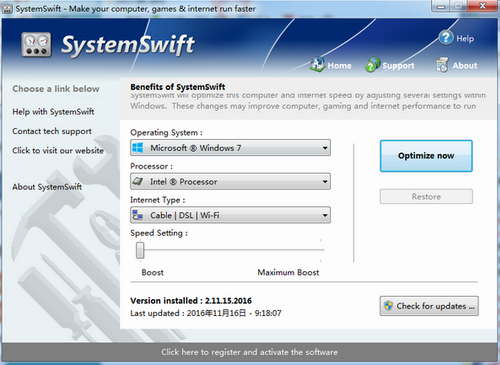The height and width of the screenshot is (365, 500).
Task: Click the network computers icon in the Internet Type dropdown
Action: coord(138,215)
